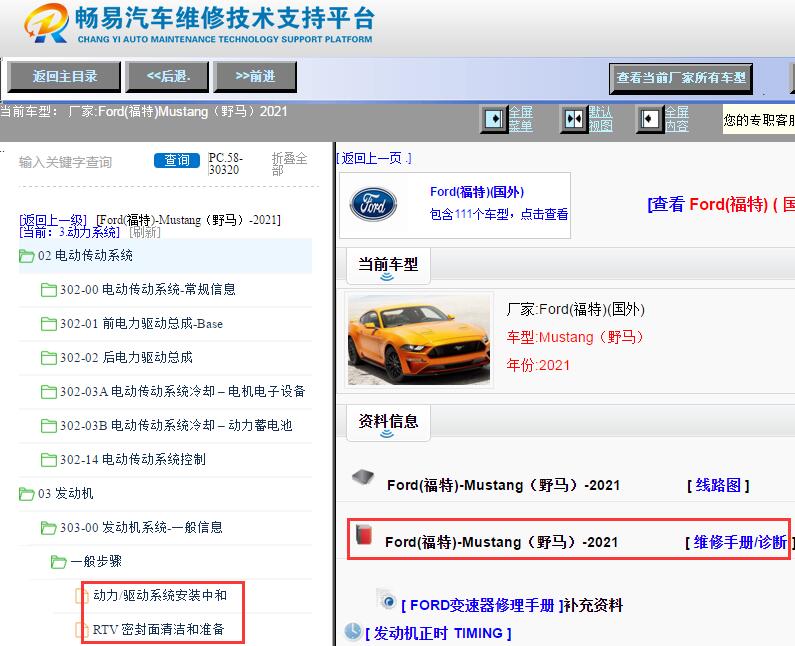The height and width of the screenshot is (646, 795).
Task: Click 返回上一页 in the content pane
Action: [374, 158]
